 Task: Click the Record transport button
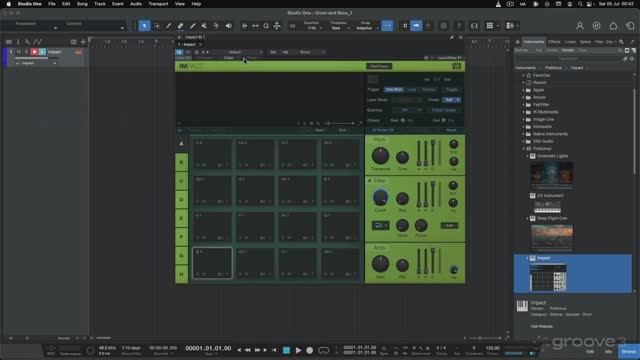click(x=310, y=350)
